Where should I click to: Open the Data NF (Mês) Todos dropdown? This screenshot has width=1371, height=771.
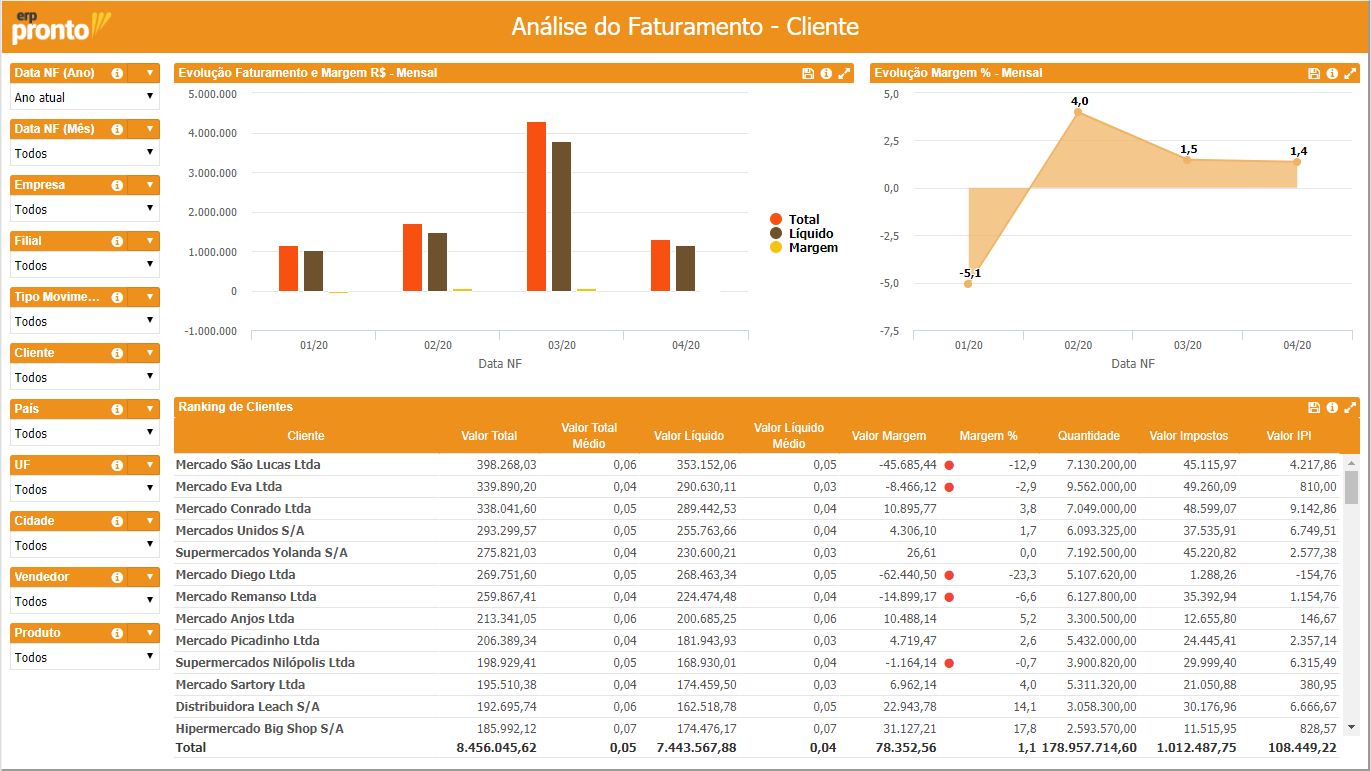[x=84, y=153]
